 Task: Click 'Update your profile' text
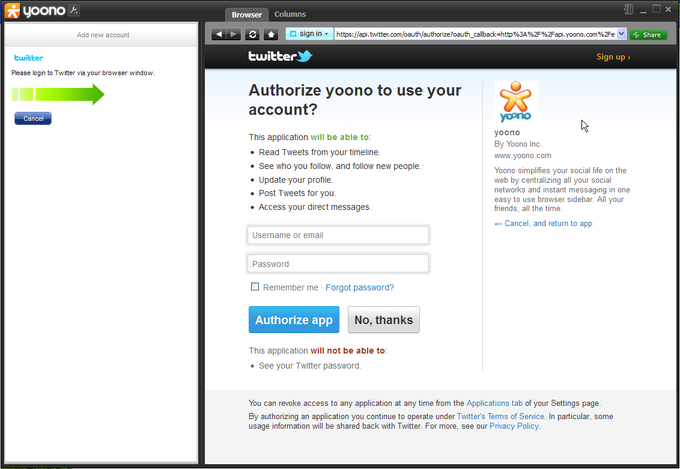pos(296,180)
